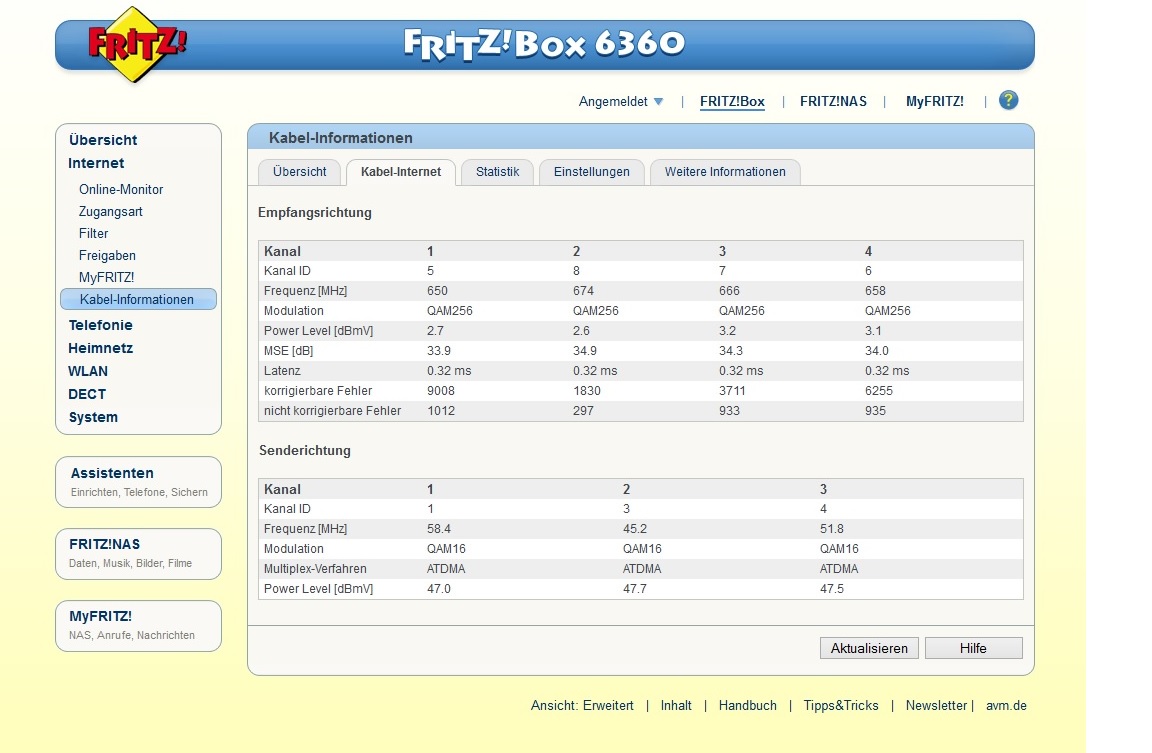This screenshot has height=753, width=1152.
Task: Select the MSE value 34.9
Action: tap(585, 351)
